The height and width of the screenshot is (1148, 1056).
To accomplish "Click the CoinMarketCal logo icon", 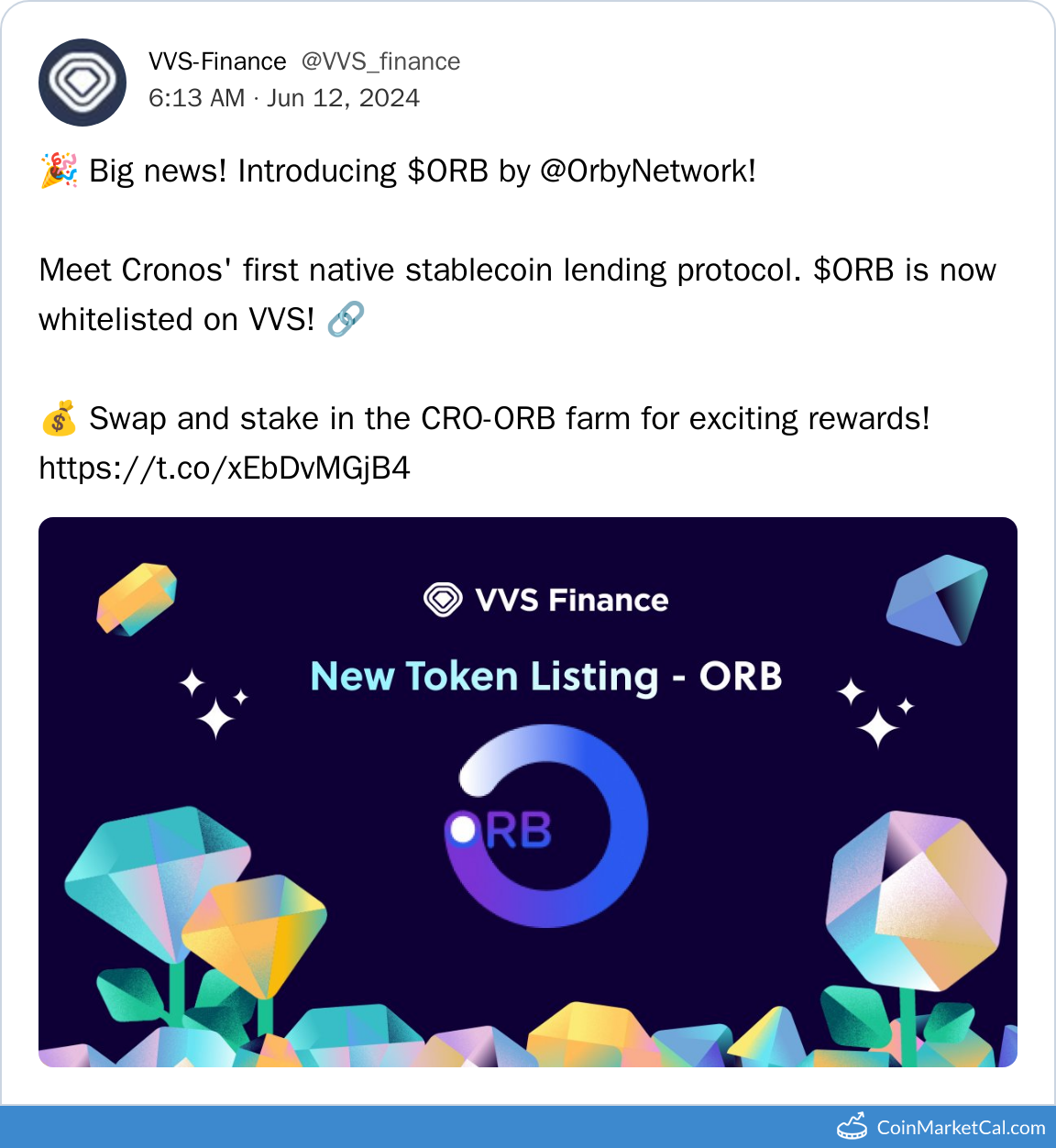I will click(852, 1127).
